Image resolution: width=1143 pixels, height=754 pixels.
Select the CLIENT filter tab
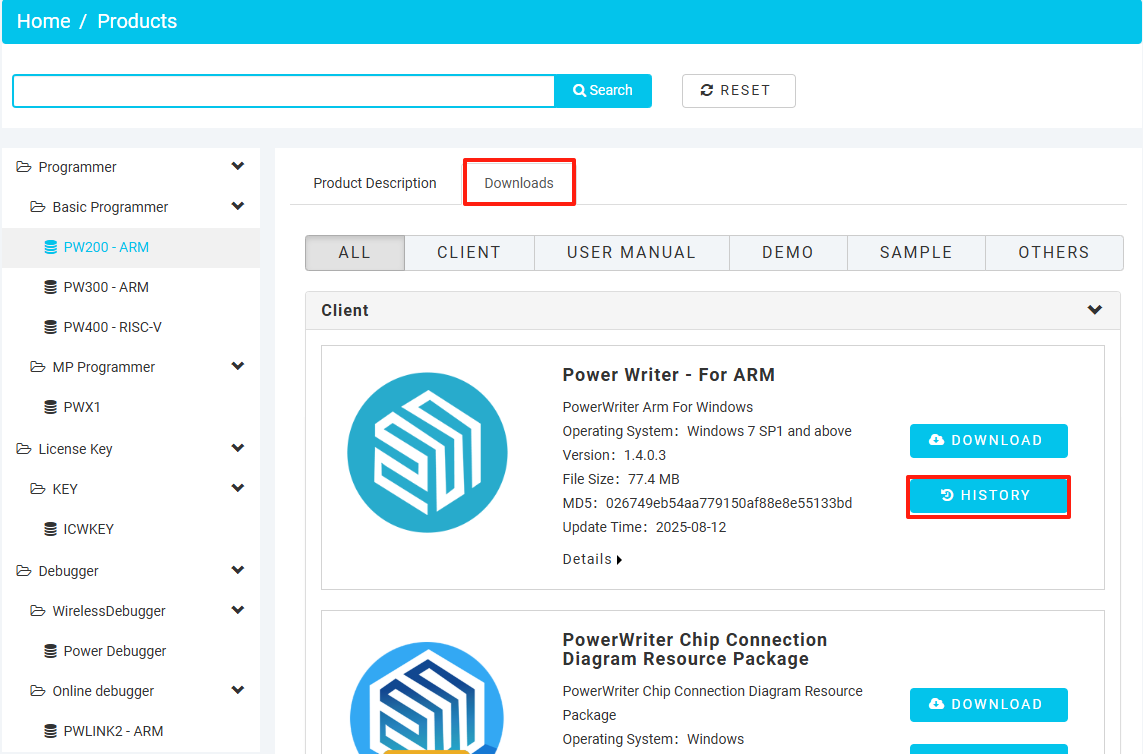(x=469, y=253)
